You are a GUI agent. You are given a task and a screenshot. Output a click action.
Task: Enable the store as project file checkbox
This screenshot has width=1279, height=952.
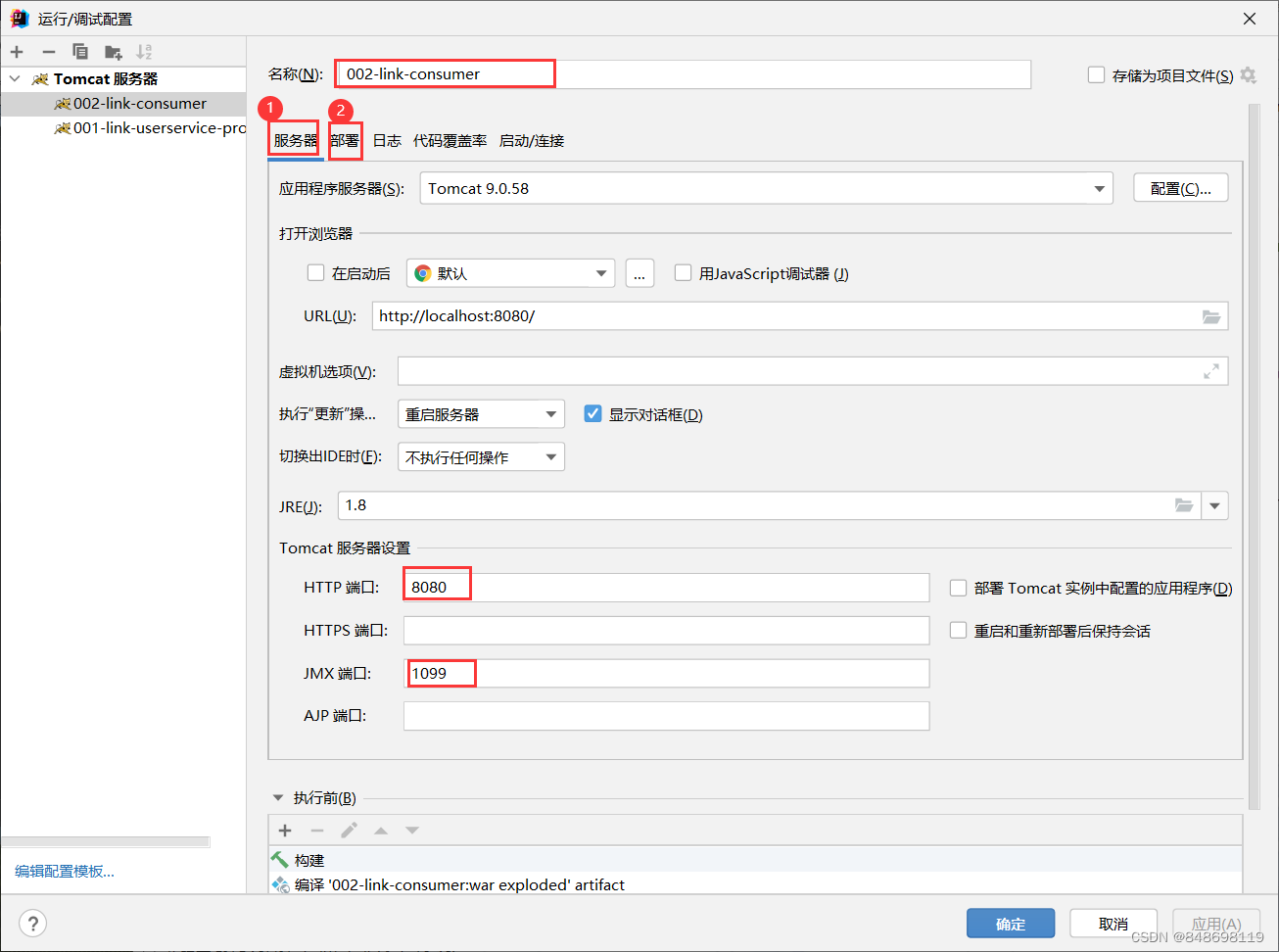(1097, 75)
